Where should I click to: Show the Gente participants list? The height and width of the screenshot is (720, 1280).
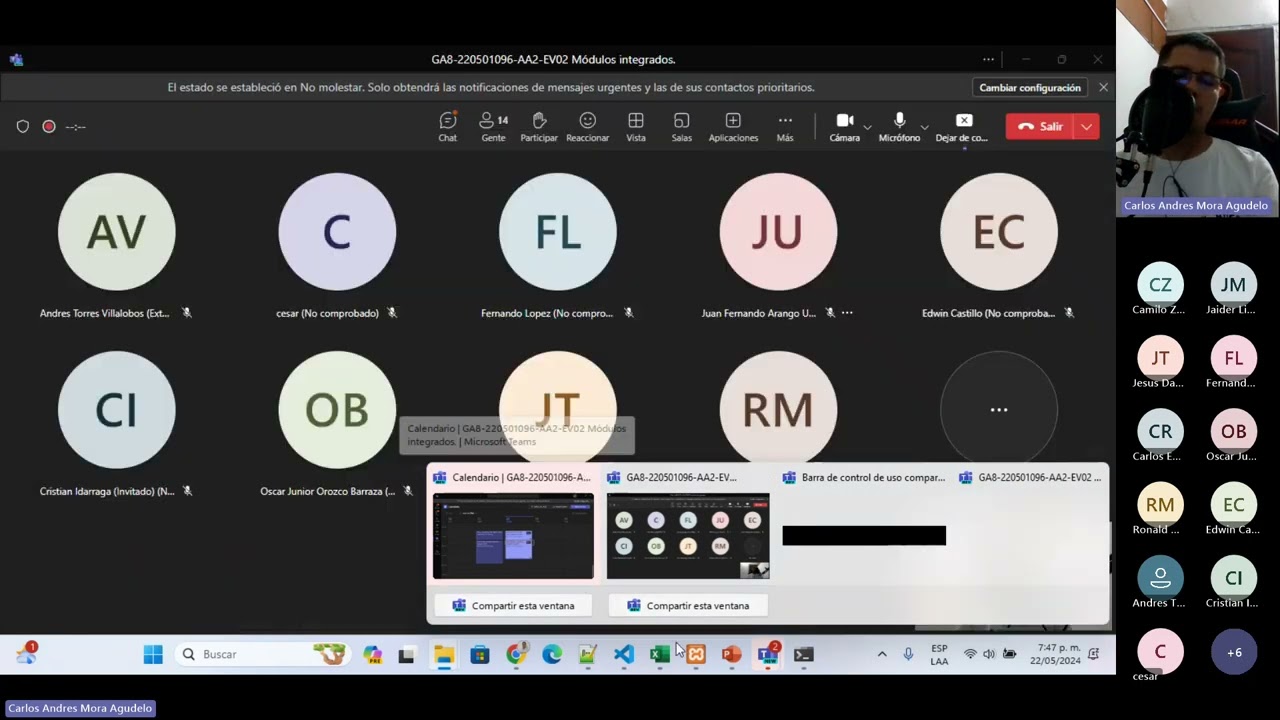coord(494,127)
